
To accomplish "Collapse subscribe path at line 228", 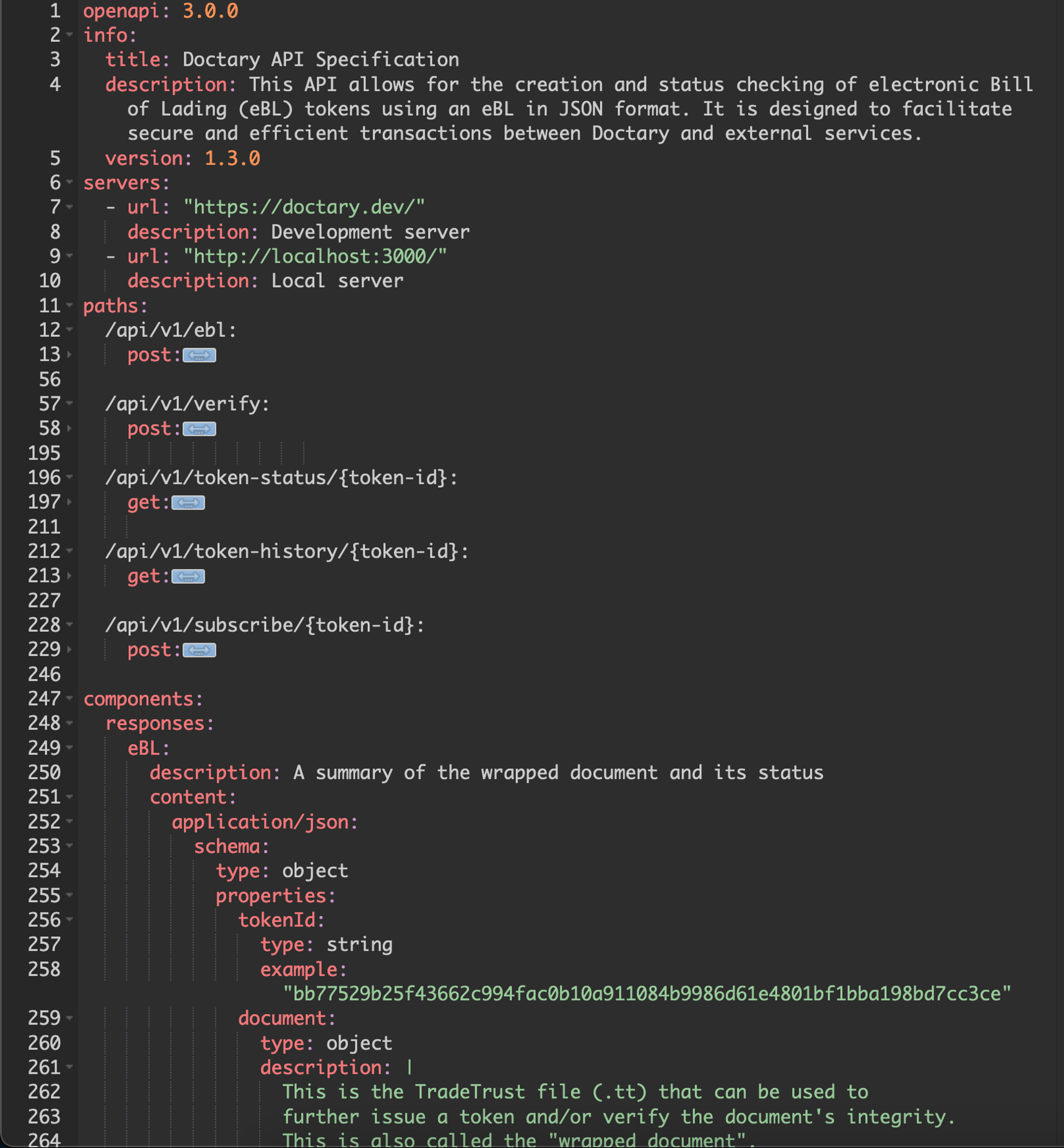I will point(70,624).
